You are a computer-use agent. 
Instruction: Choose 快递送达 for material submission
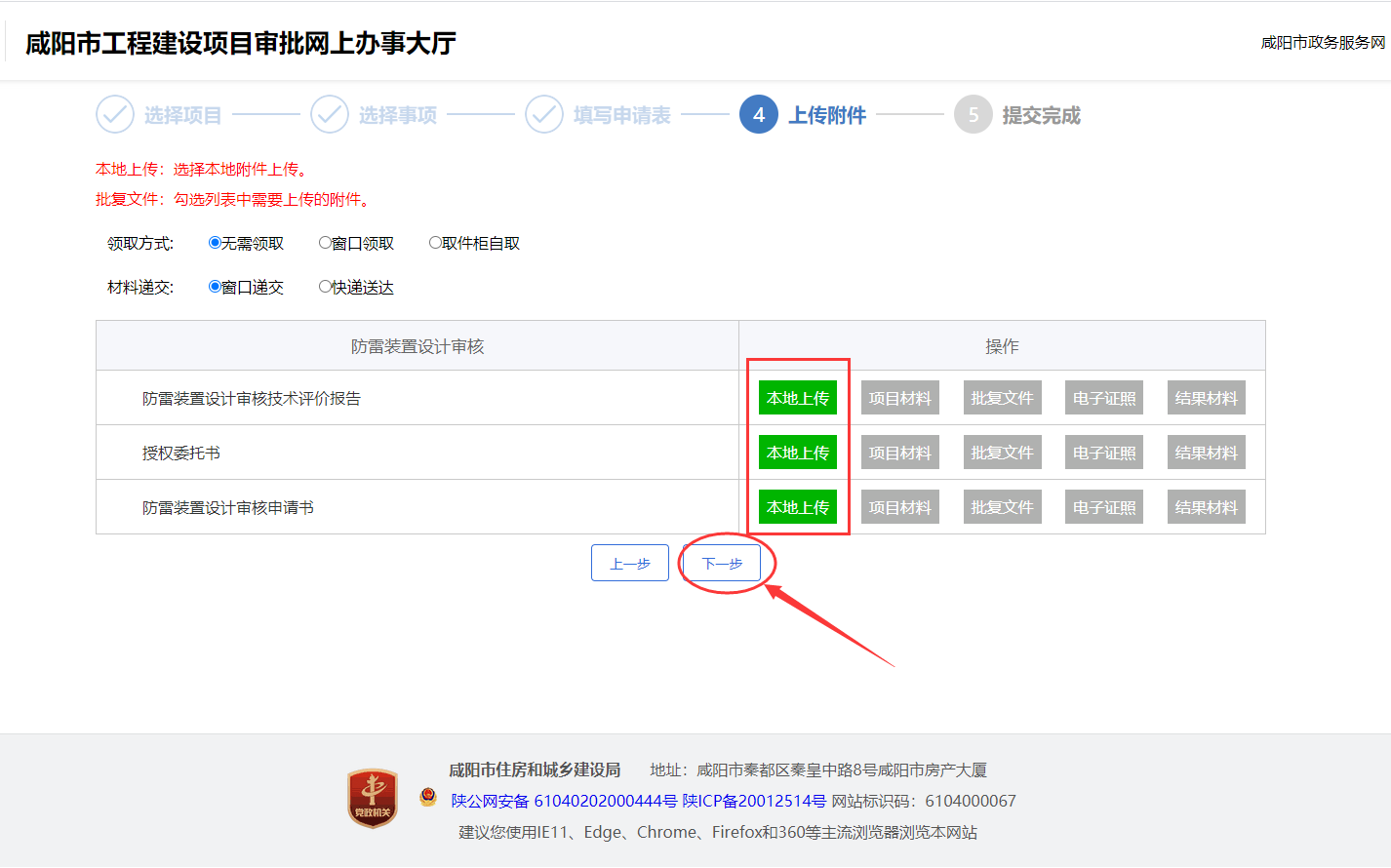coord(325,287)
